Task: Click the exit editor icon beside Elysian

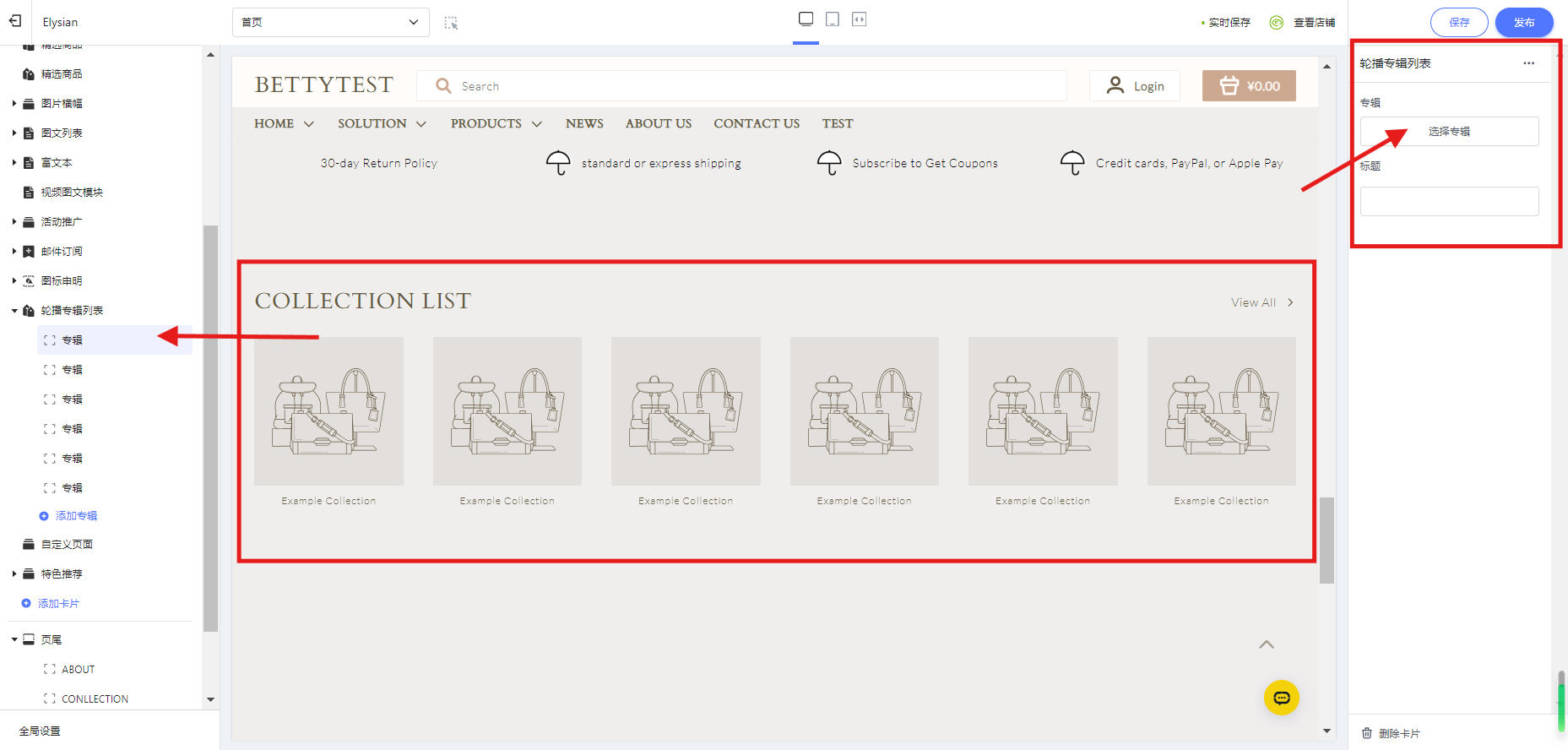Action: [15, 21]
